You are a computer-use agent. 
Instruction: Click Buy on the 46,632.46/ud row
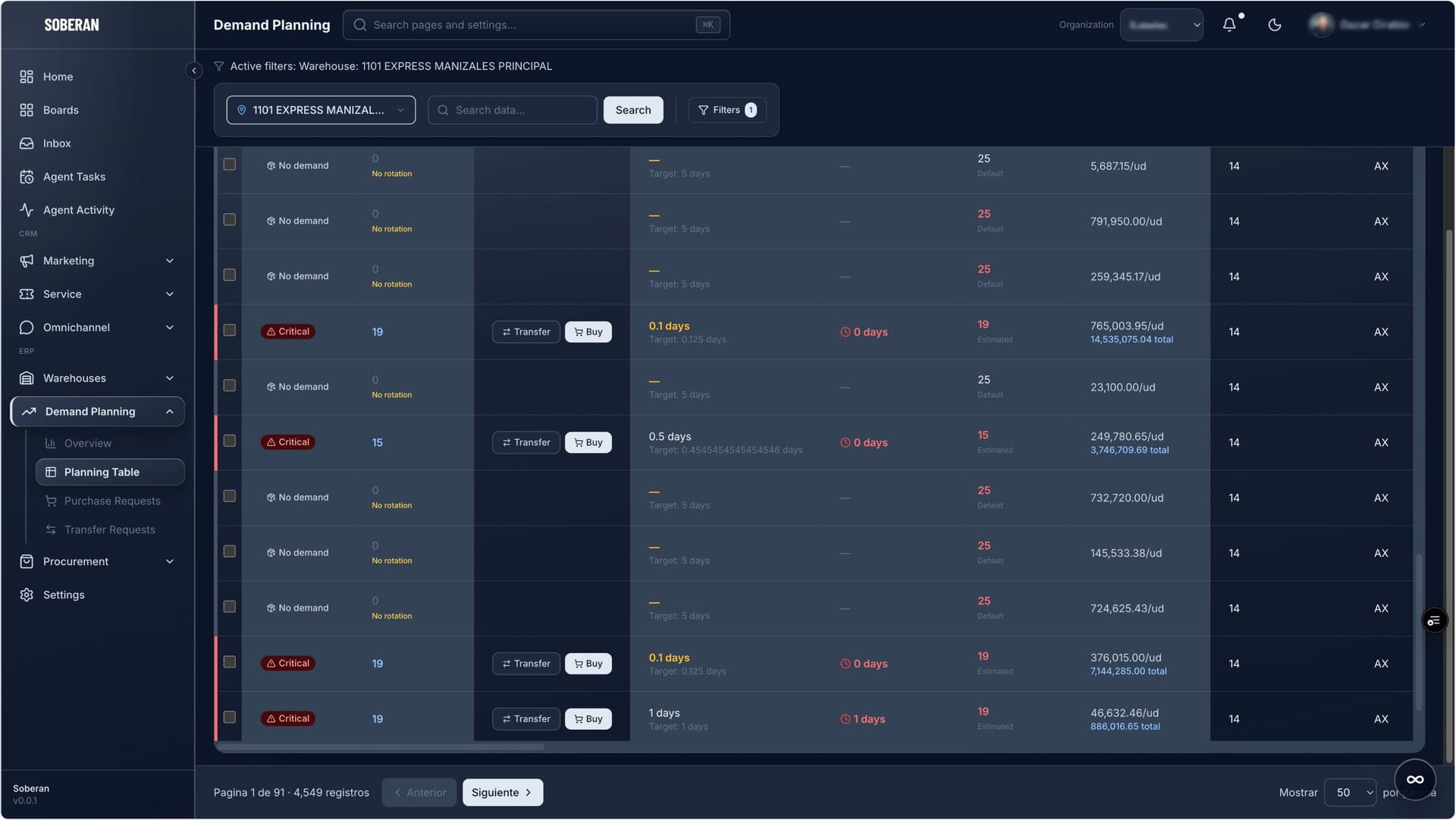(x=588, y=719)
